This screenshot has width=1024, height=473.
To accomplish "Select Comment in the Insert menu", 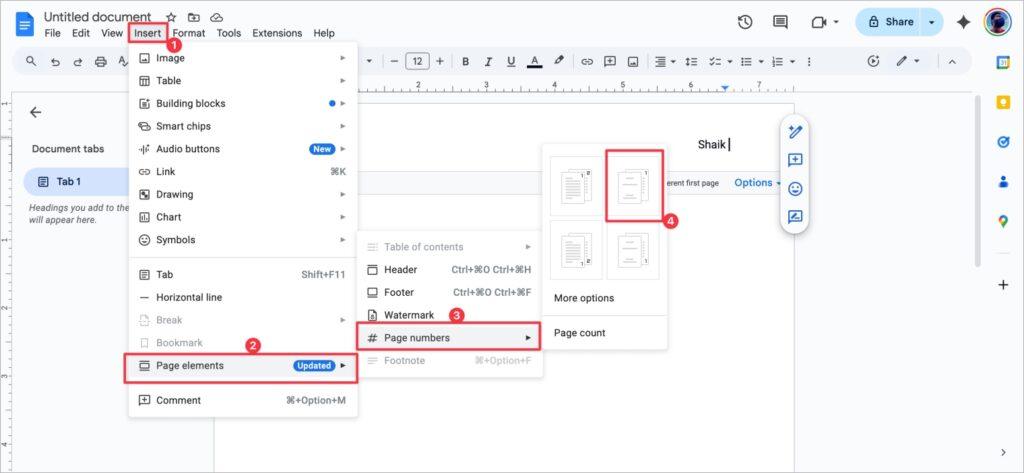I will point(243,400).
